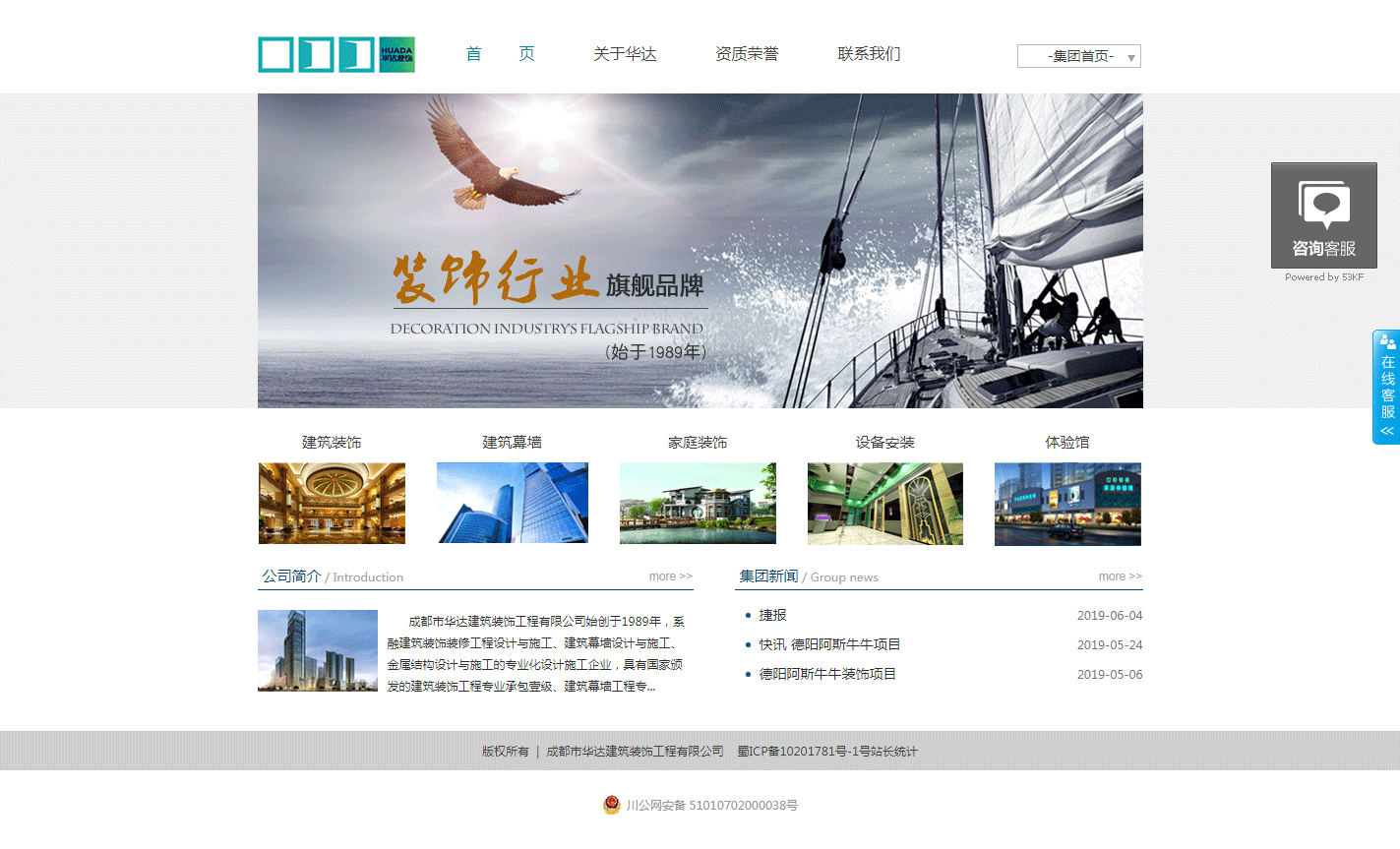Open 联系我们 from the top navigation
The width and height of the screenshot is (1400, 849).
pos(869,54)
